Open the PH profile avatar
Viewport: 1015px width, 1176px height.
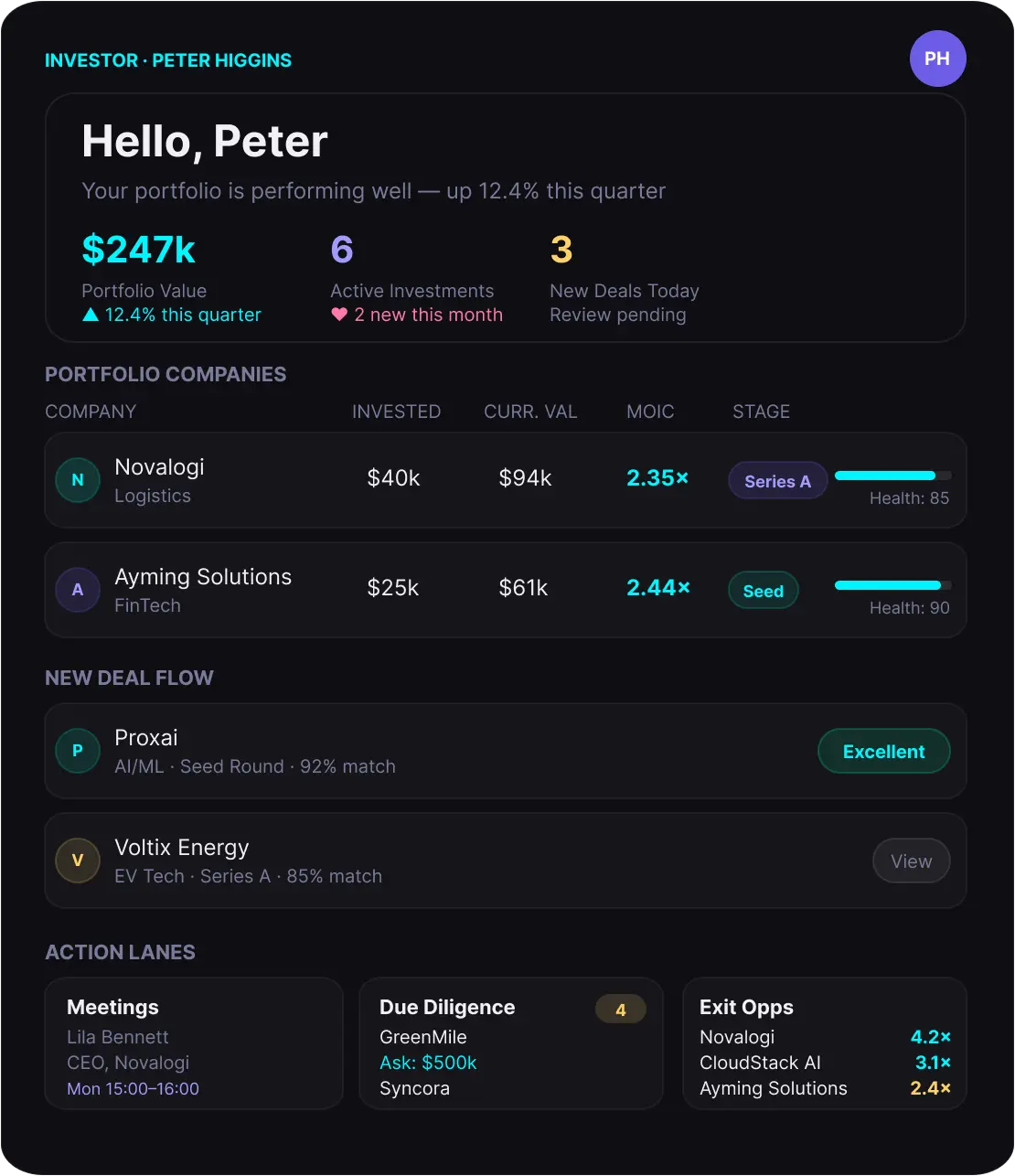pyautogui.click(x=937, y=59)
